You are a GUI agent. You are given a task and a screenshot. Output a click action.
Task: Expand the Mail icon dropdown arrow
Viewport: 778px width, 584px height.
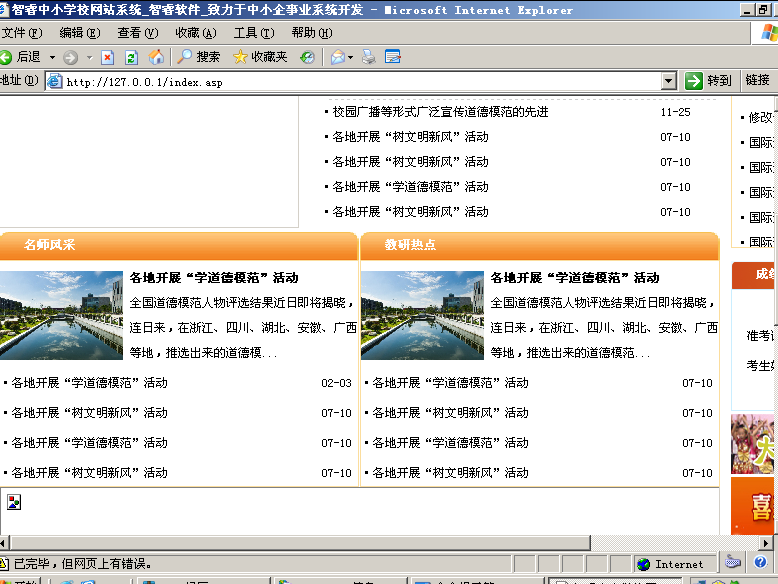(x=350, y=58)
